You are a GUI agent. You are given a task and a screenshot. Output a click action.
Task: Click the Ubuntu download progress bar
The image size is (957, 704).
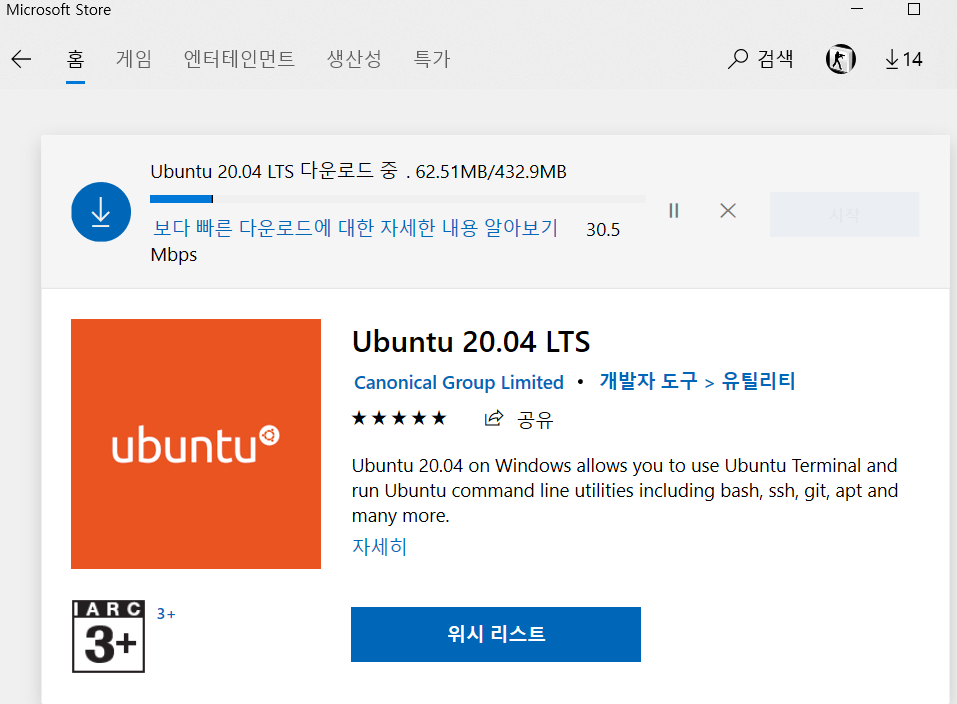tap(397, 199)
